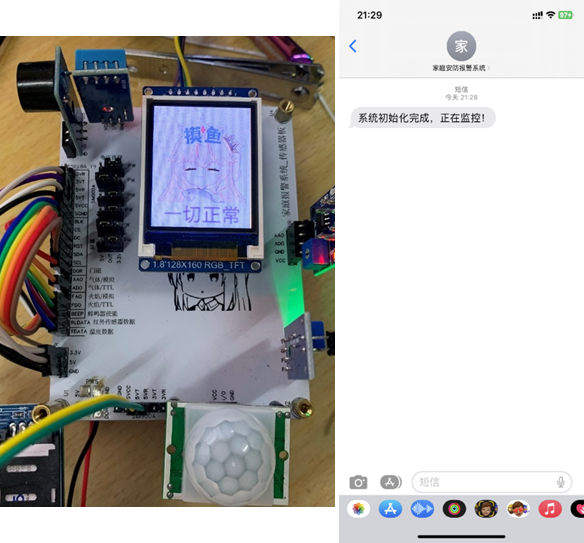Expand 家庭安防报警系统 contact details chevron
The image size is (584, 543).
coord(489,68)
